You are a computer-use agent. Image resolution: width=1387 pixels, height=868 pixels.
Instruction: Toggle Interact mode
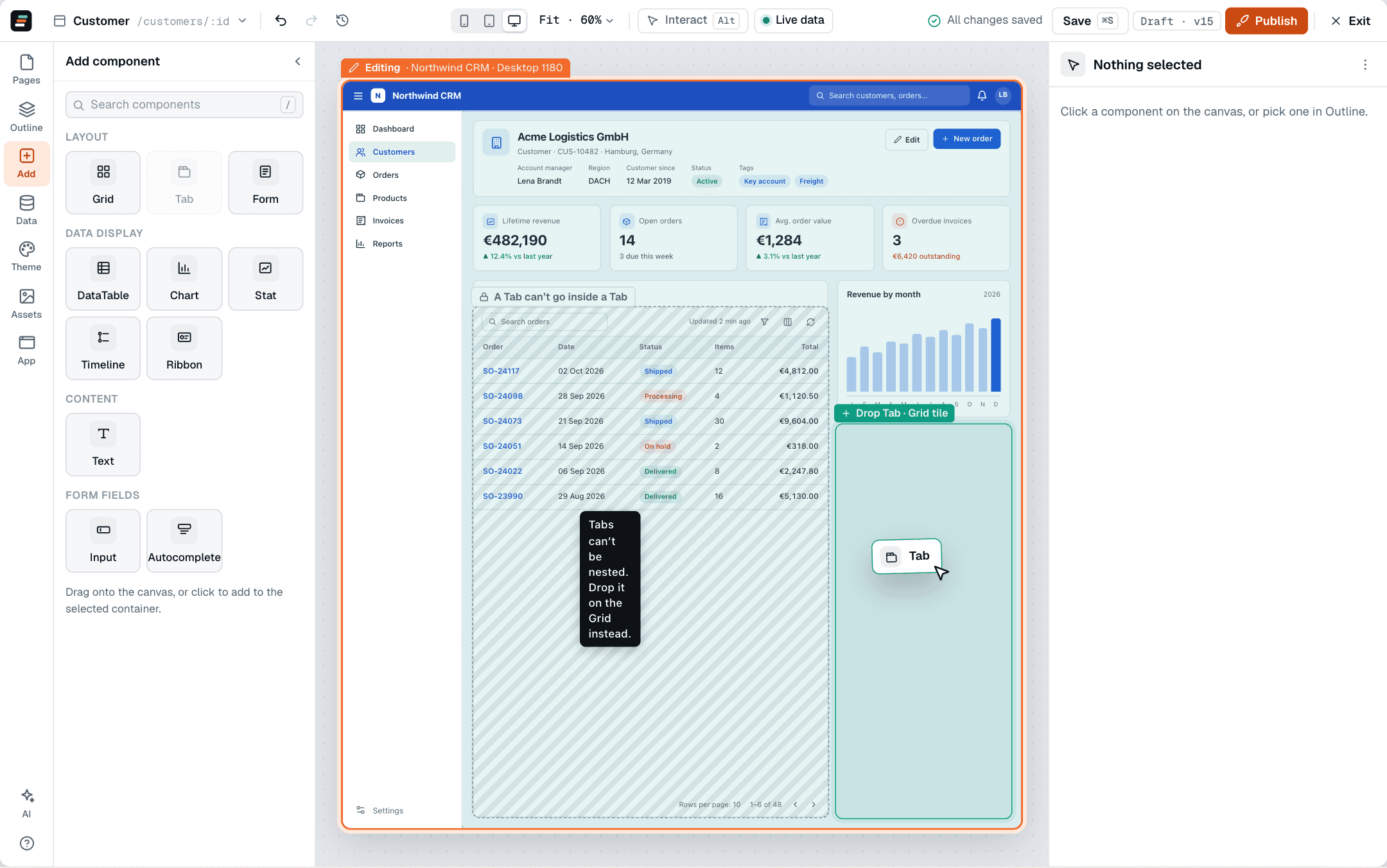[693, 21]
